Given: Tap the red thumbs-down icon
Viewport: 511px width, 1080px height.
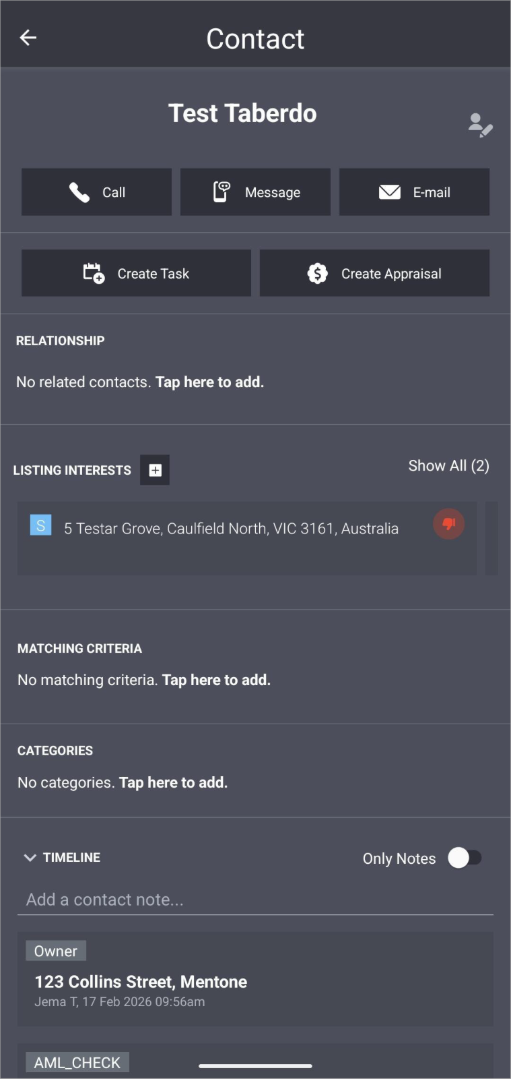Looking at the screenshot, I should click(449, 524).
